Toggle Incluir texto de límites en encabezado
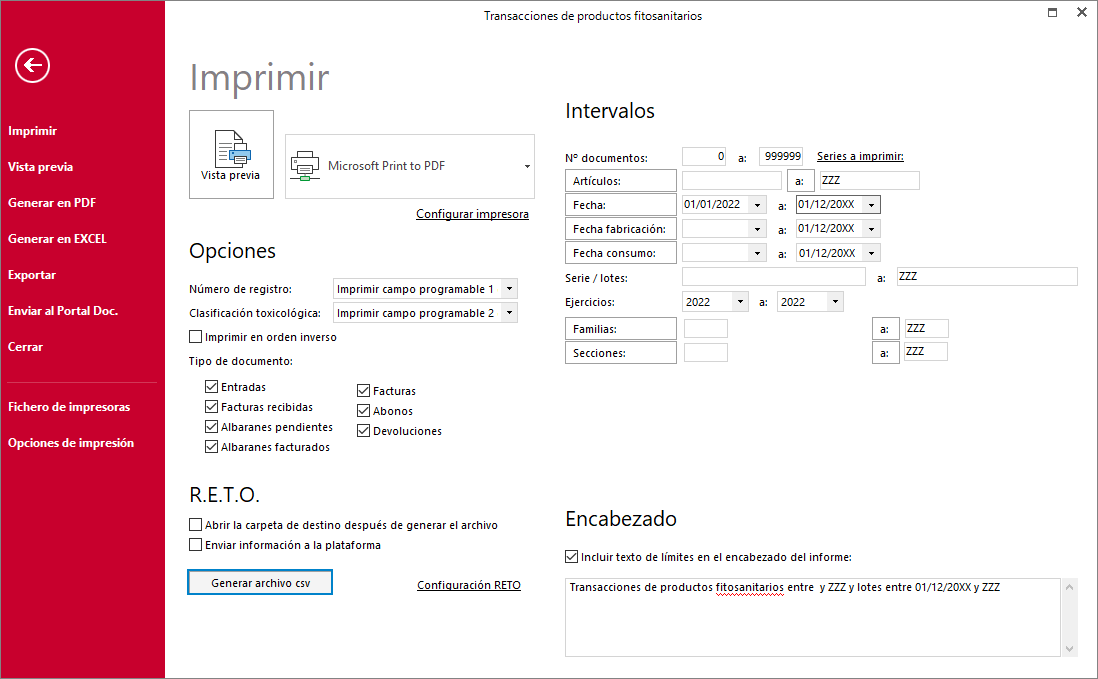This screenshot has width=1098, height=679. tap(571, 557)
